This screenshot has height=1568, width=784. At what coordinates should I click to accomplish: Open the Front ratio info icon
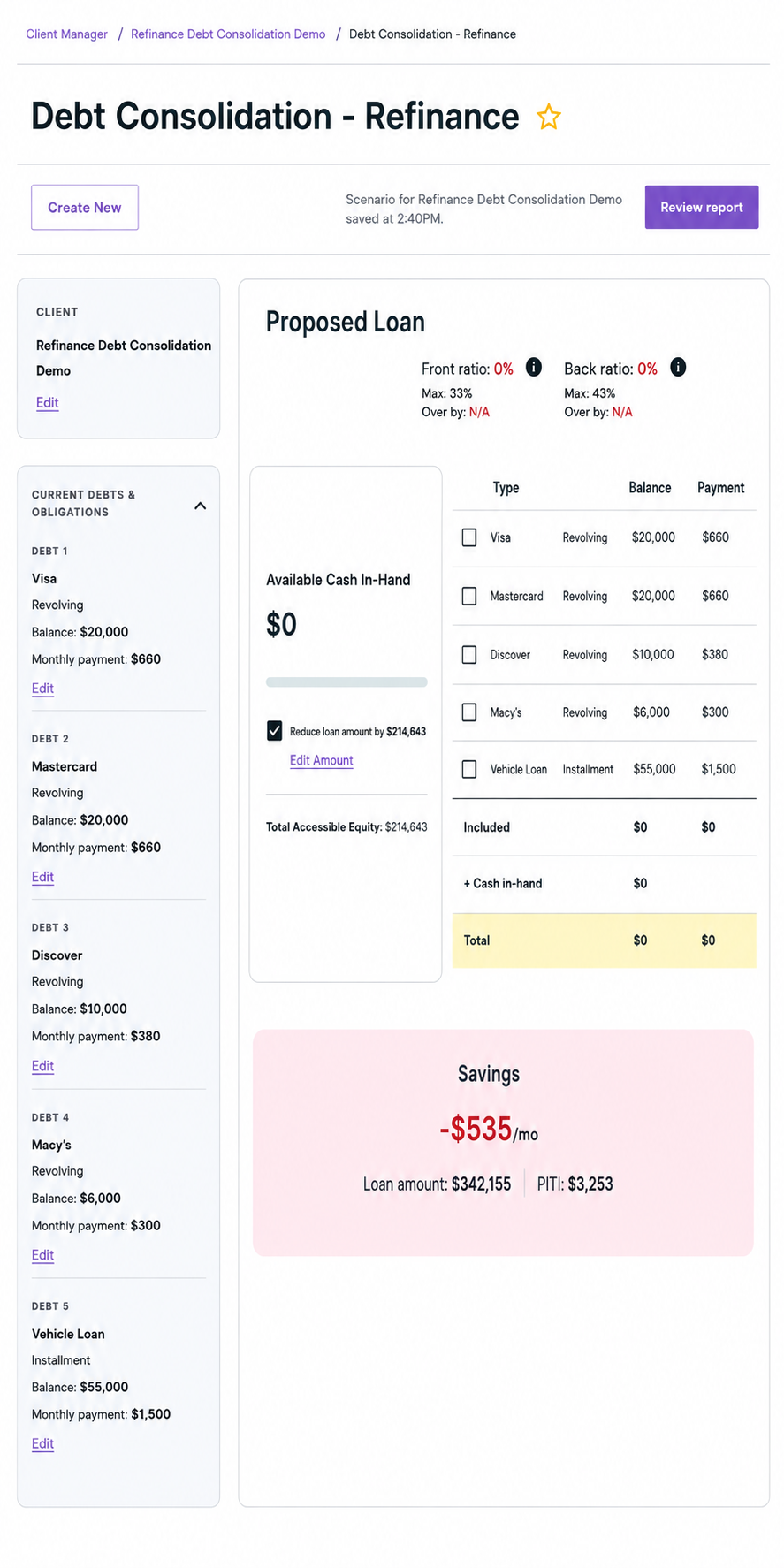click(534, 367)
